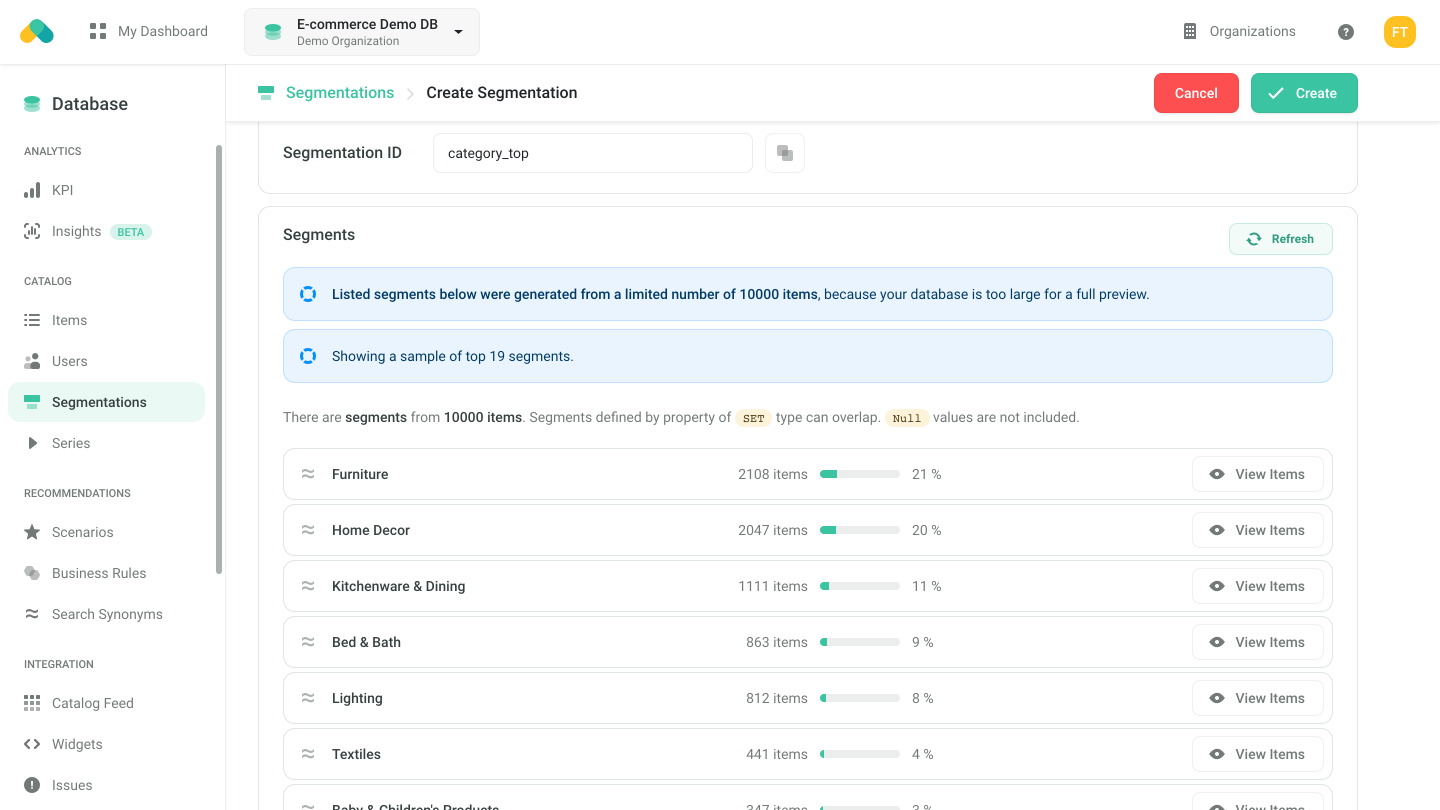Click the Bed & Bath segment name
The height and width of the screenshot is (810, 1440).
click(366, 642)
